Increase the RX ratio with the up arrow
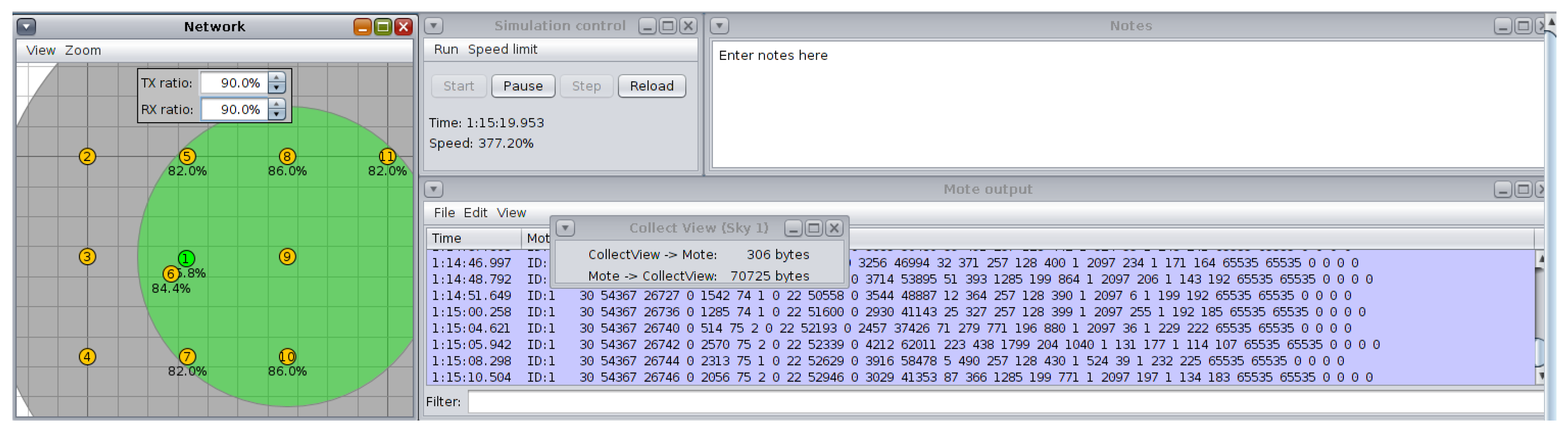The image size is (1568, 433). click(277, 105)
